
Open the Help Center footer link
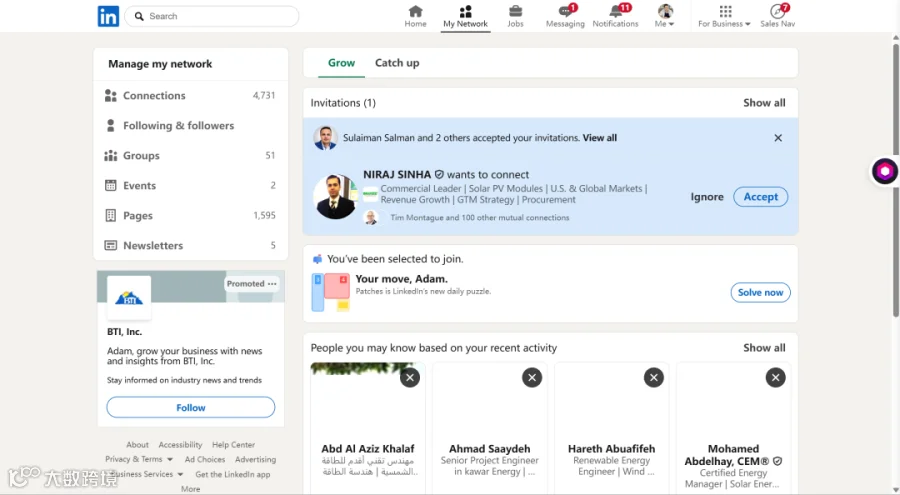(x=233, y=444)
